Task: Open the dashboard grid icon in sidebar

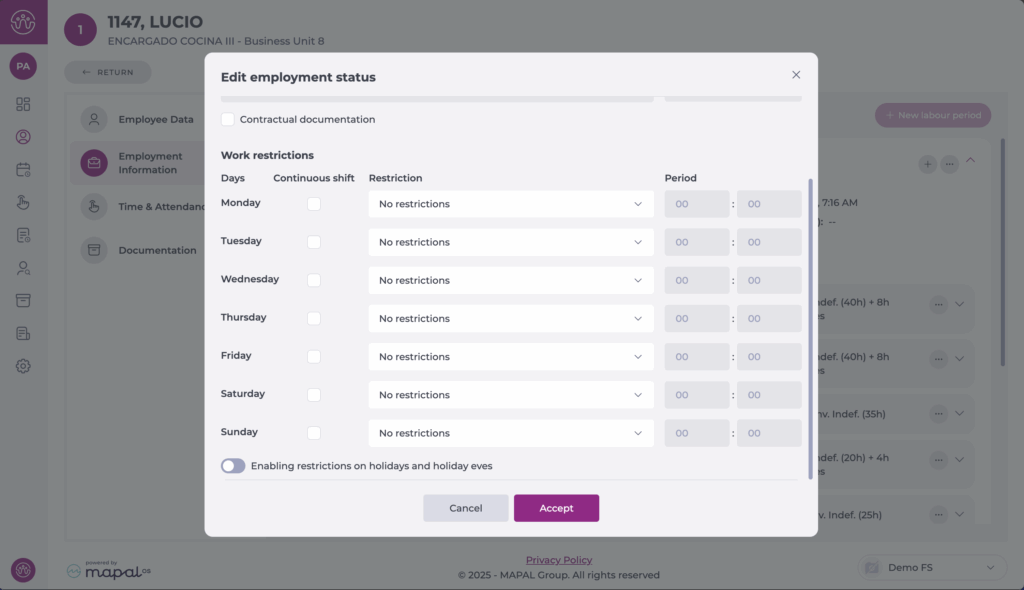Action: point(23,104)
